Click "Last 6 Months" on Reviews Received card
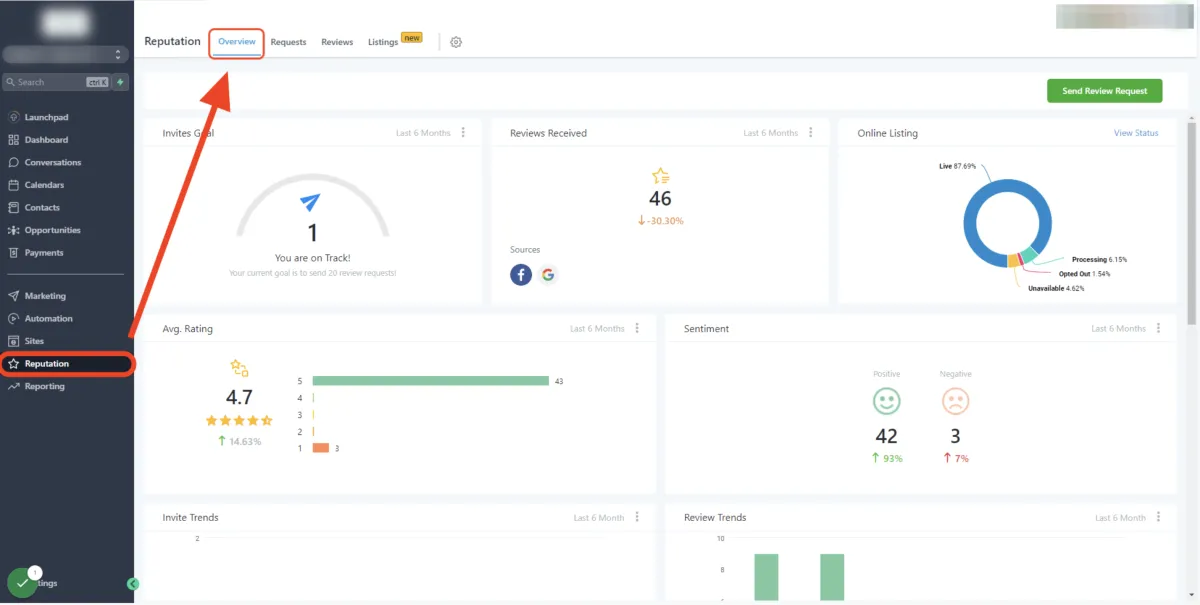The image size is (1200, 605). pyautogui.click(x=771, y=133)
